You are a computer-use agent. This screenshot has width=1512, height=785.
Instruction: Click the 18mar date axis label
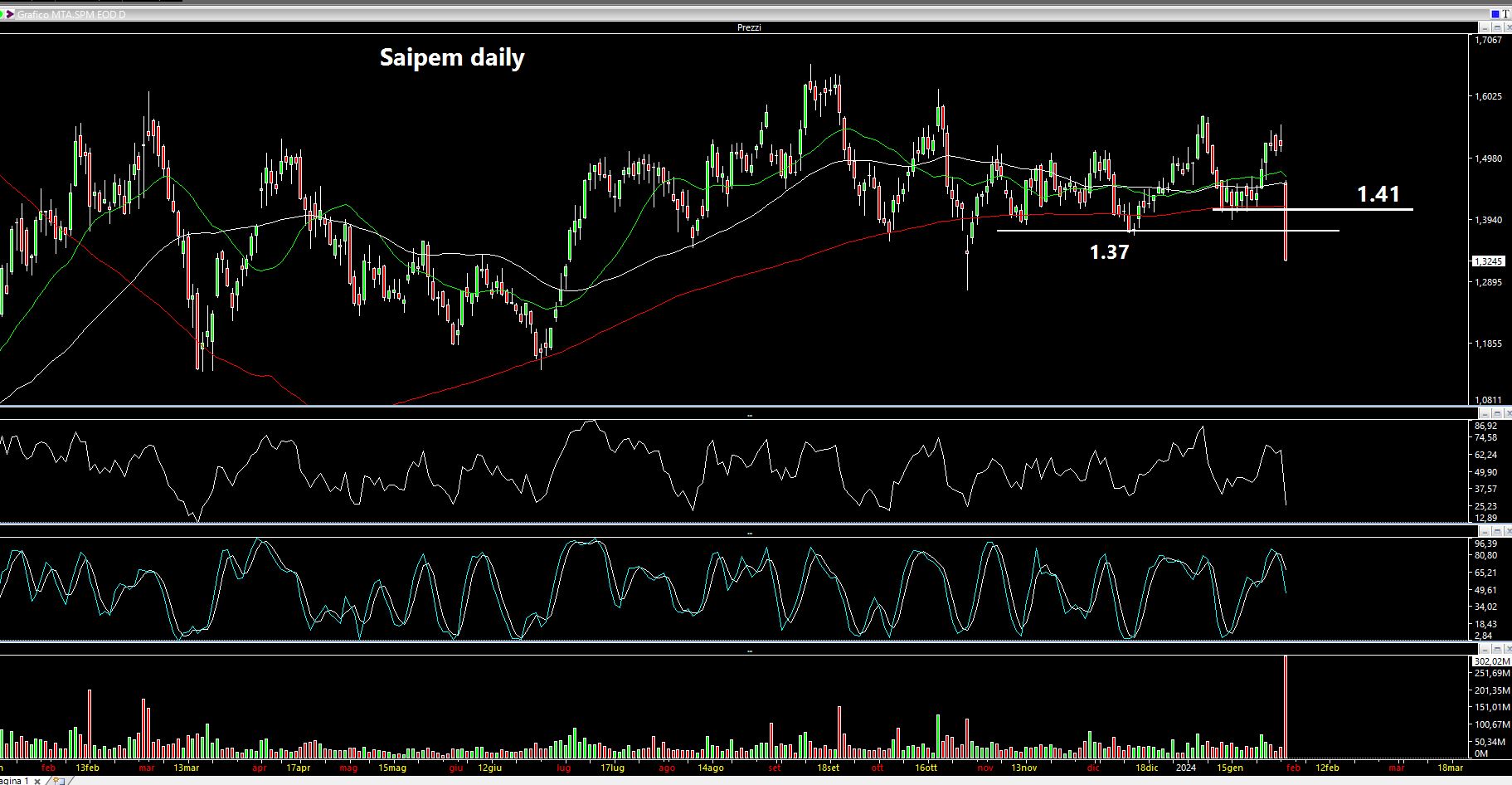[x=1449, y=768]
